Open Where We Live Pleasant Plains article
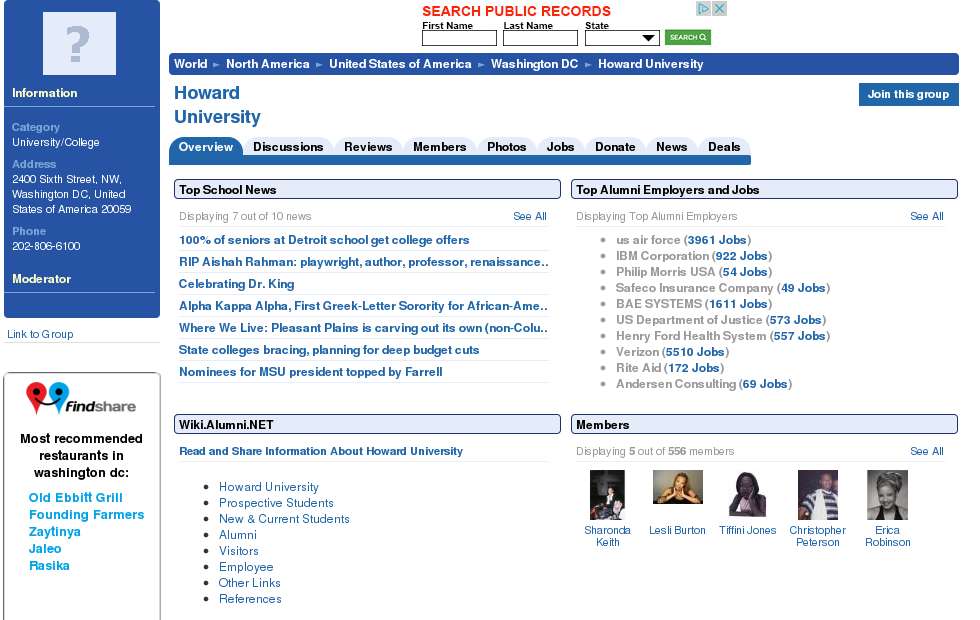 click(363, 328)
